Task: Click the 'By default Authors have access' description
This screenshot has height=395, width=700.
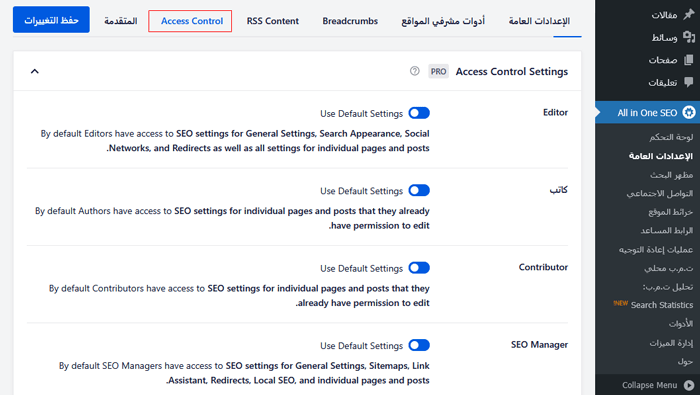Action: 232,218
